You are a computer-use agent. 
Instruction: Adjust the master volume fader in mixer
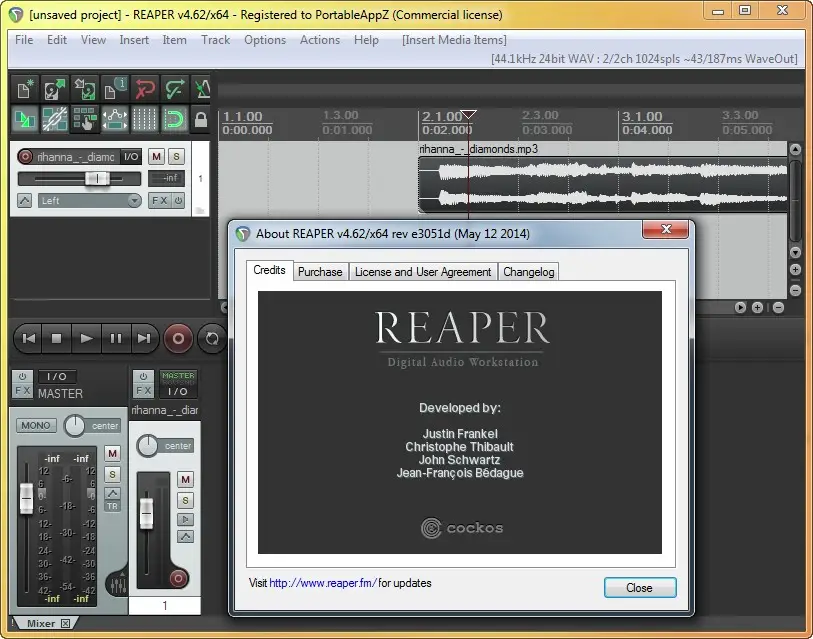coord(26,498)
